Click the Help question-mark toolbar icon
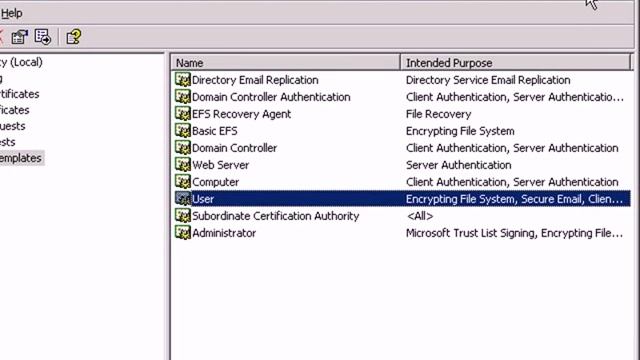This screenshot has height=360, width=640. pyautogui.click(x=74, y=37)
